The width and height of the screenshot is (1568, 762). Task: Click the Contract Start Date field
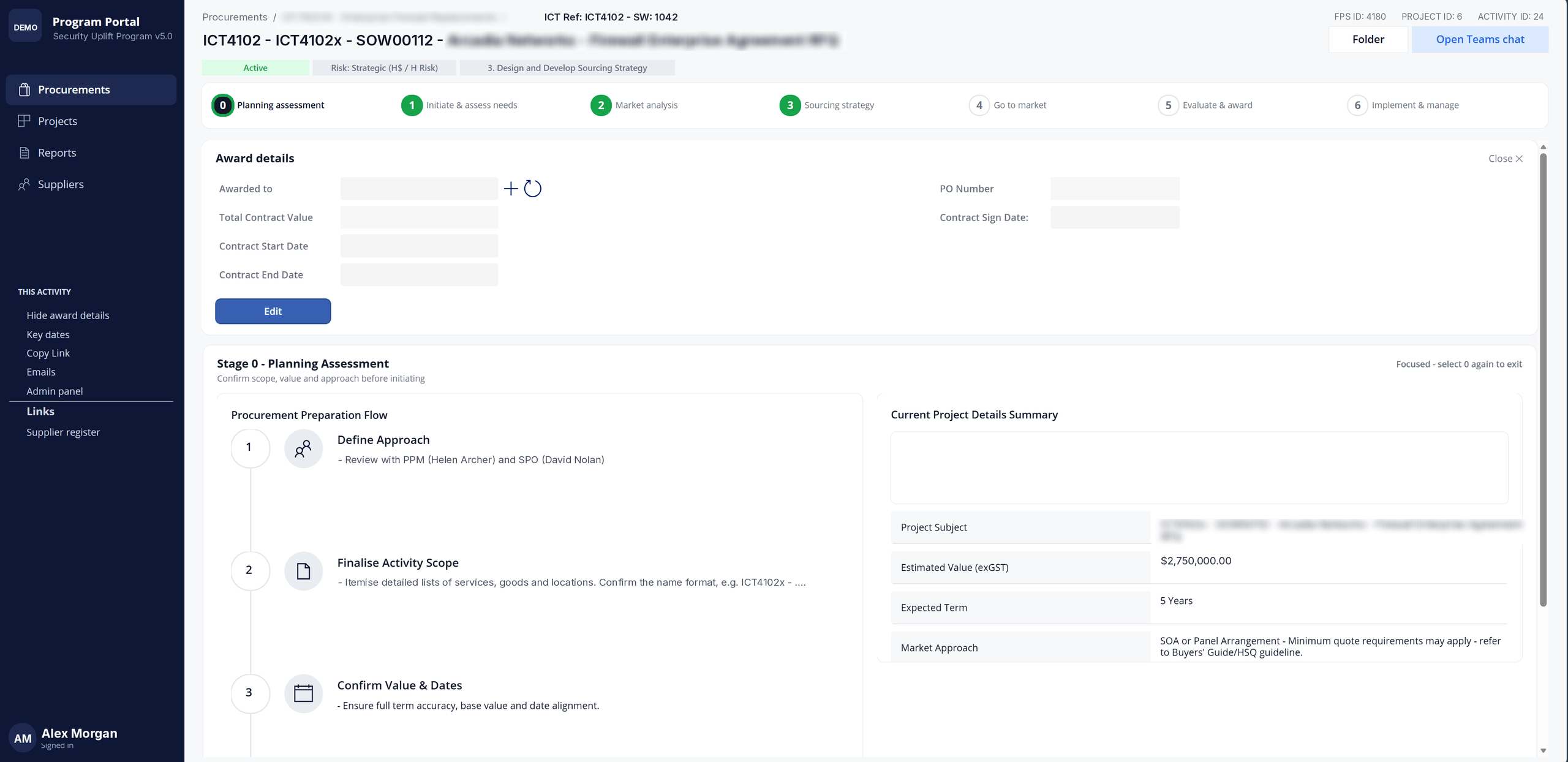tap(419, 246)
